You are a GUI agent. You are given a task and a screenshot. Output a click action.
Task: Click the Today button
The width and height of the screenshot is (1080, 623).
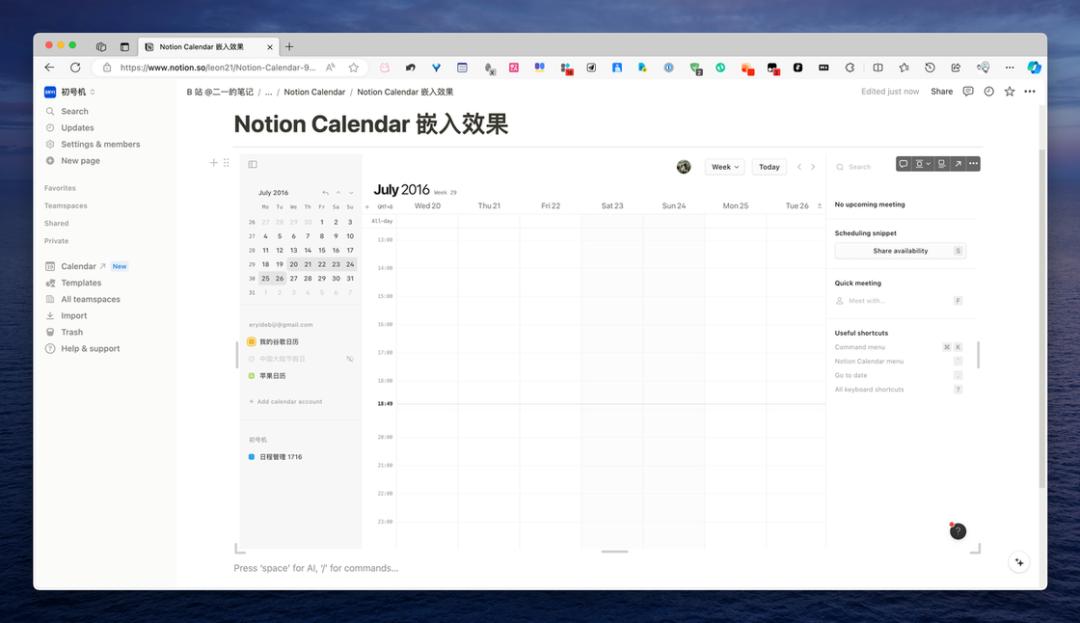coord(769,167)
